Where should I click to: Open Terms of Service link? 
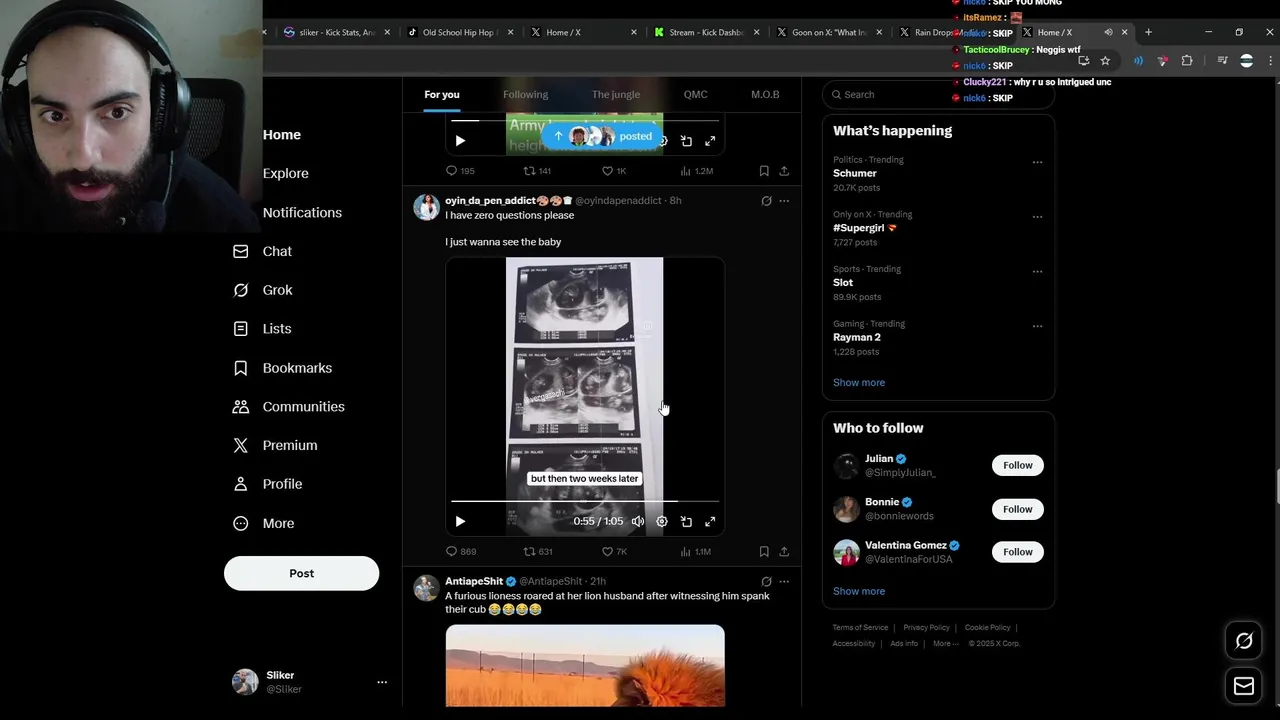(x=860, y=628)
